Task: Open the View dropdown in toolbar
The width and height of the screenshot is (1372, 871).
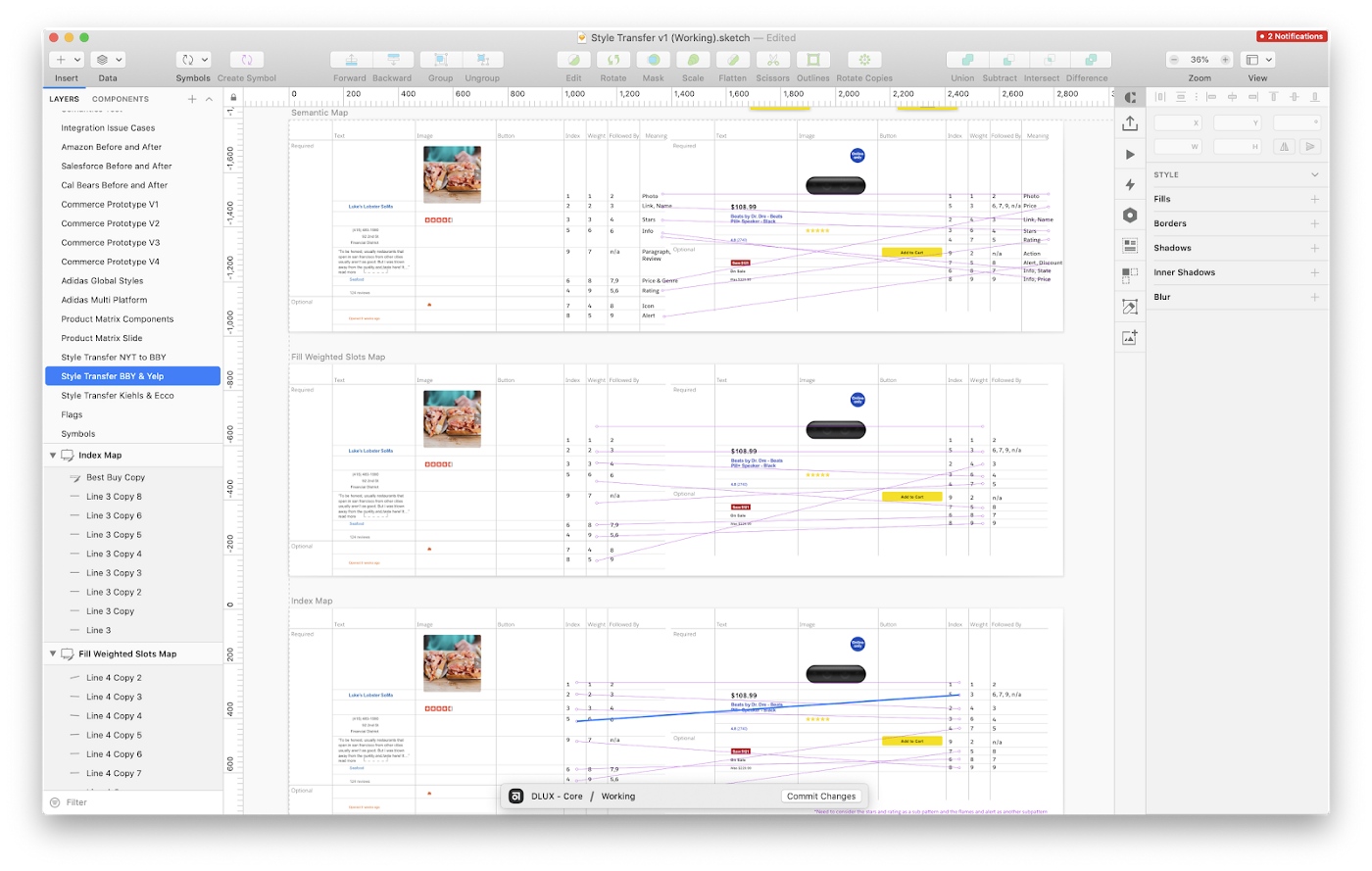Action: click(x=1257, y=60)
